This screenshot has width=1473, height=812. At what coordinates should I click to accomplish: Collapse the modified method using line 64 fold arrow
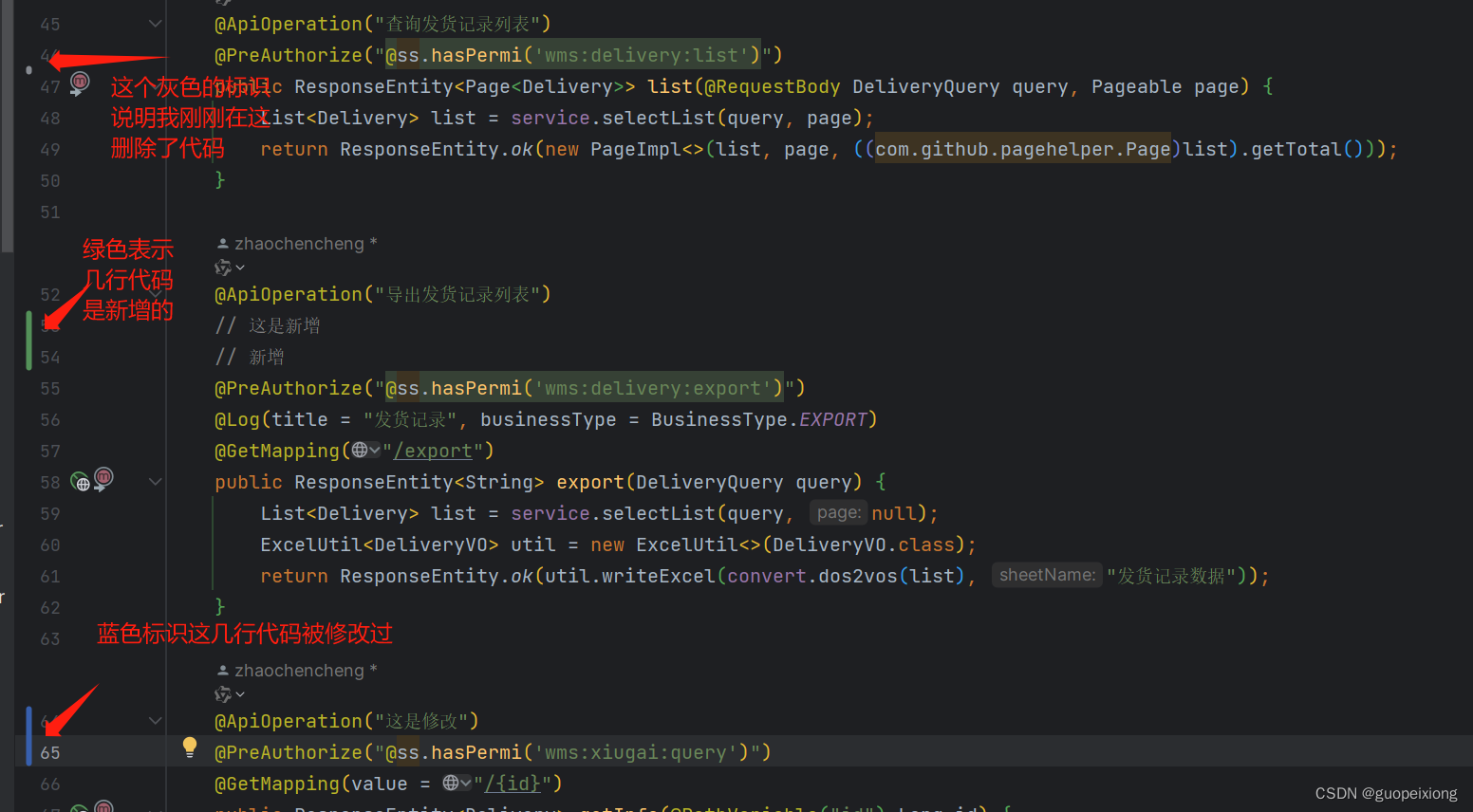(155, 720)
